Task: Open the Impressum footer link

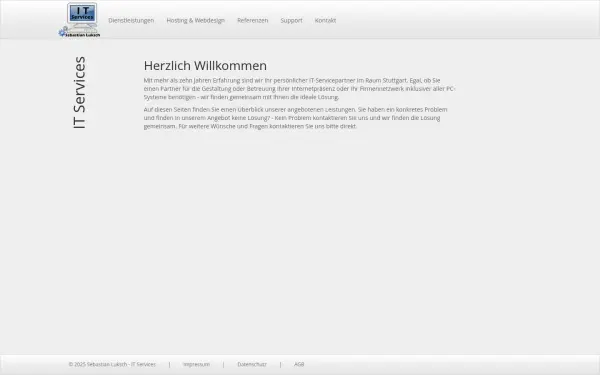Action: [x=196, y=364]
